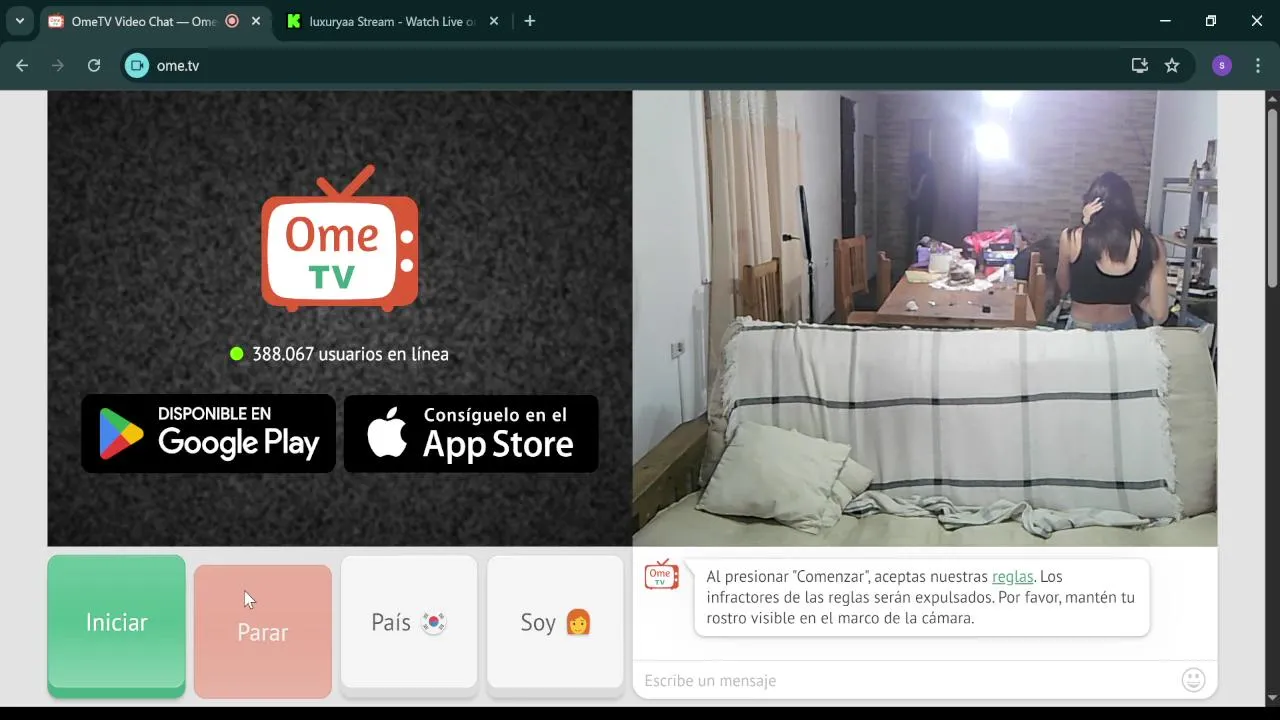Click the OmeTV avatar icon in chat

click(661, 574)
